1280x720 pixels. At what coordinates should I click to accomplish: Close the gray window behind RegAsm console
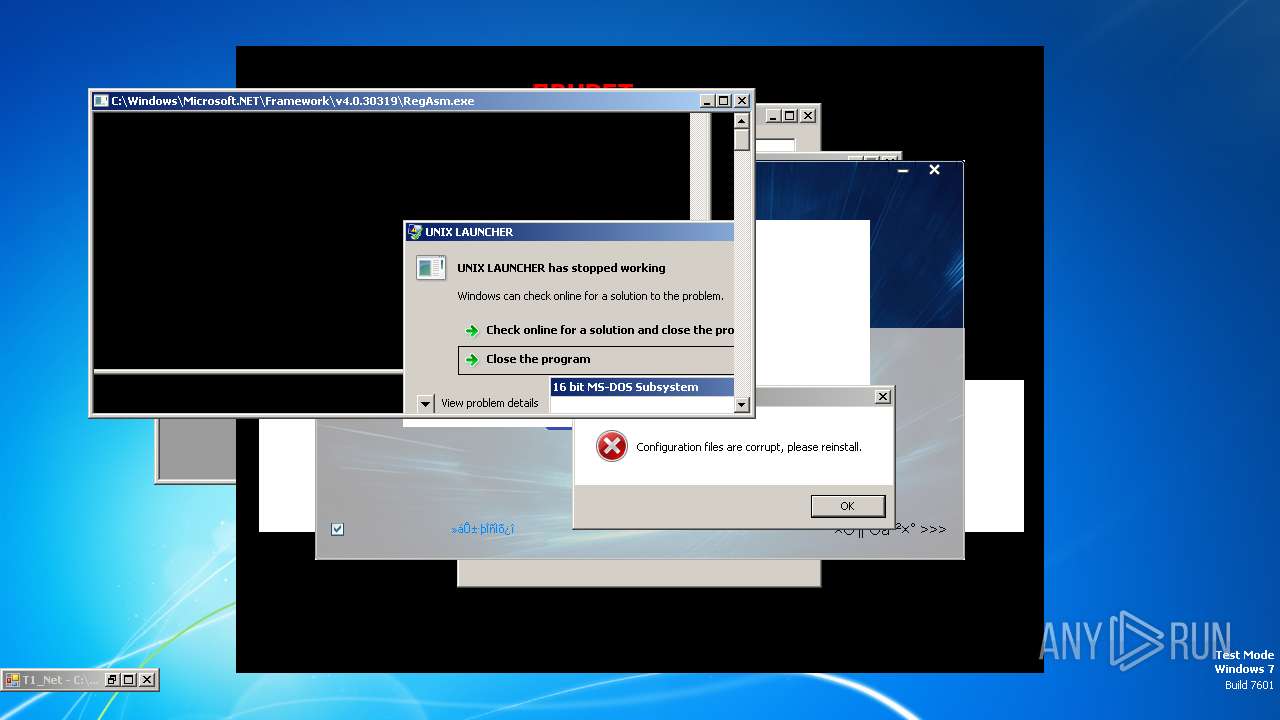807,116
